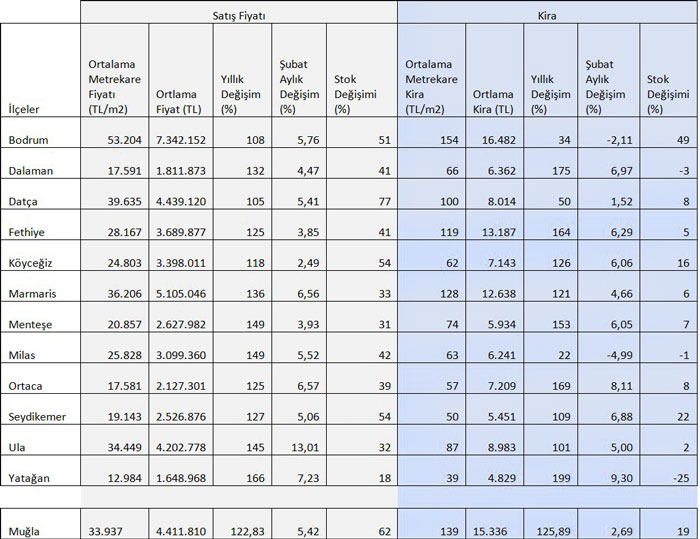The width and height of the screenshot is (700, 539).
Task: Select the Marmaris district cell
Action: 32,297
